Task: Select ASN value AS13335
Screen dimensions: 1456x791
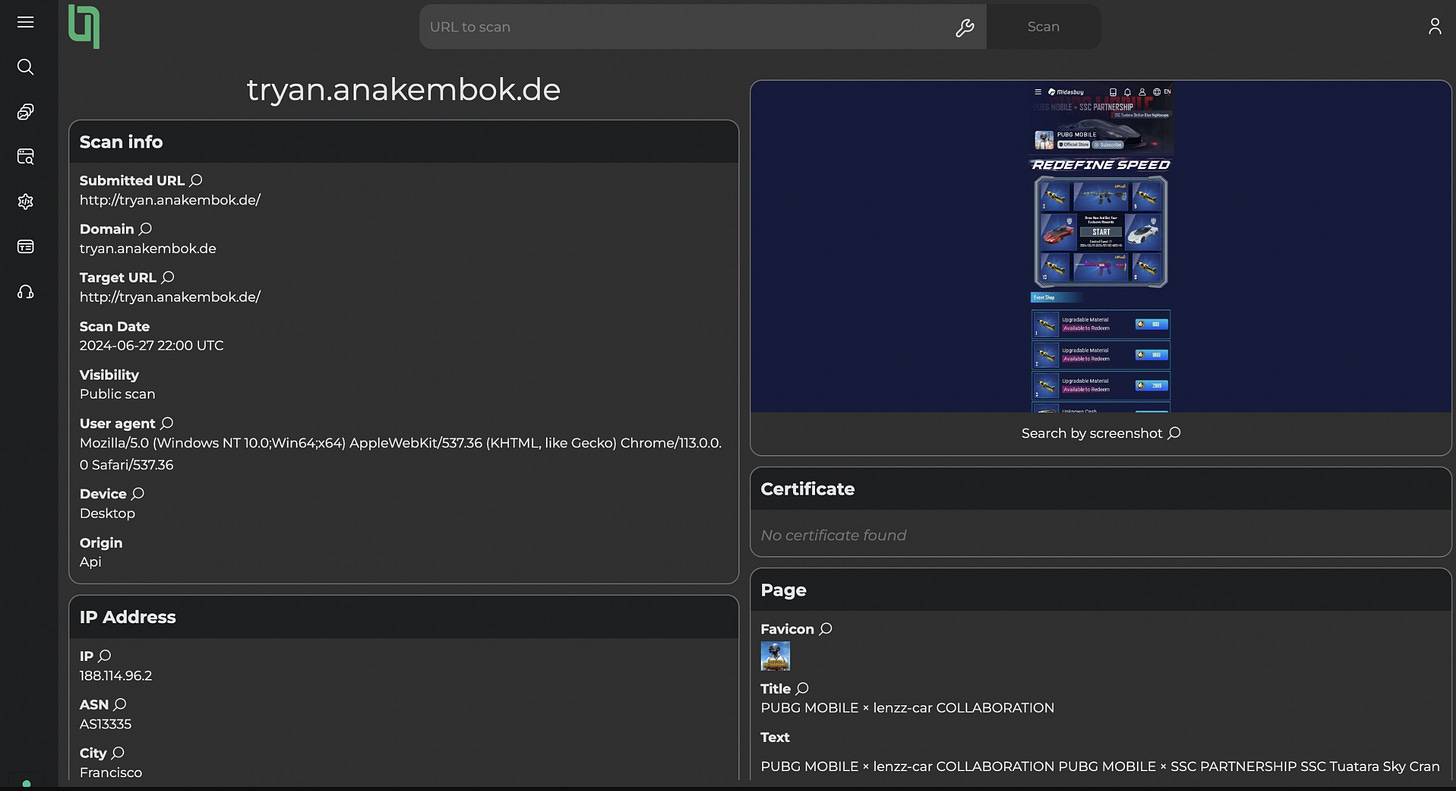Action: [x=105, y=724]
